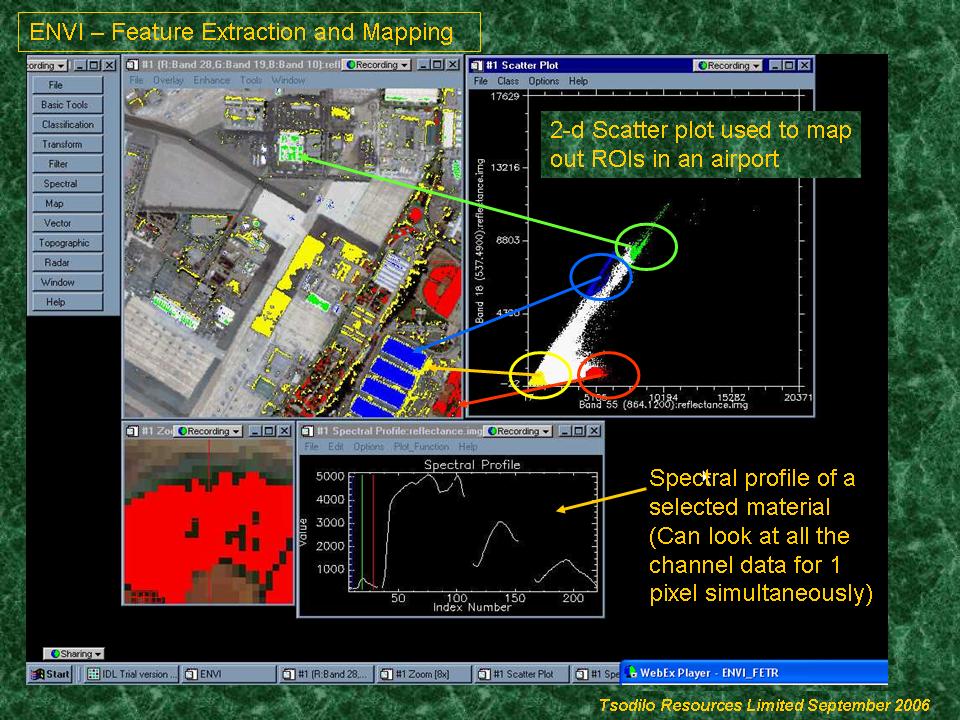Click red cluster in scatter plot
The width and height of the screenshot is (960, 720).
pyautogui.click(x=596, y=372)
